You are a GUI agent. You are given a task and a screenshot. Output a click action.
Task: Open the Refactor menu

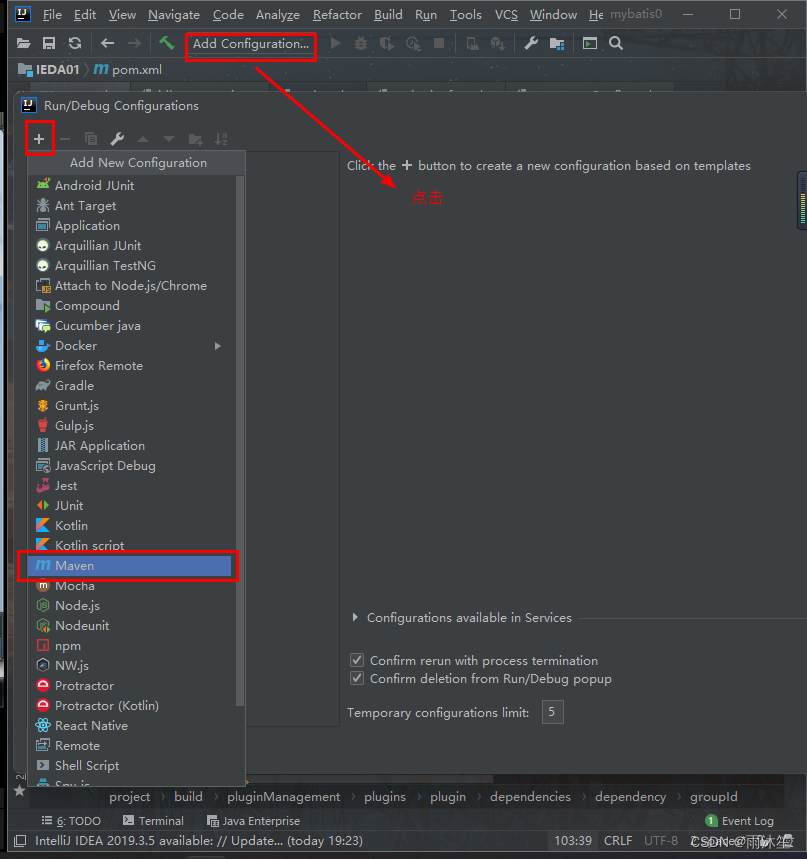coord(337,15)
